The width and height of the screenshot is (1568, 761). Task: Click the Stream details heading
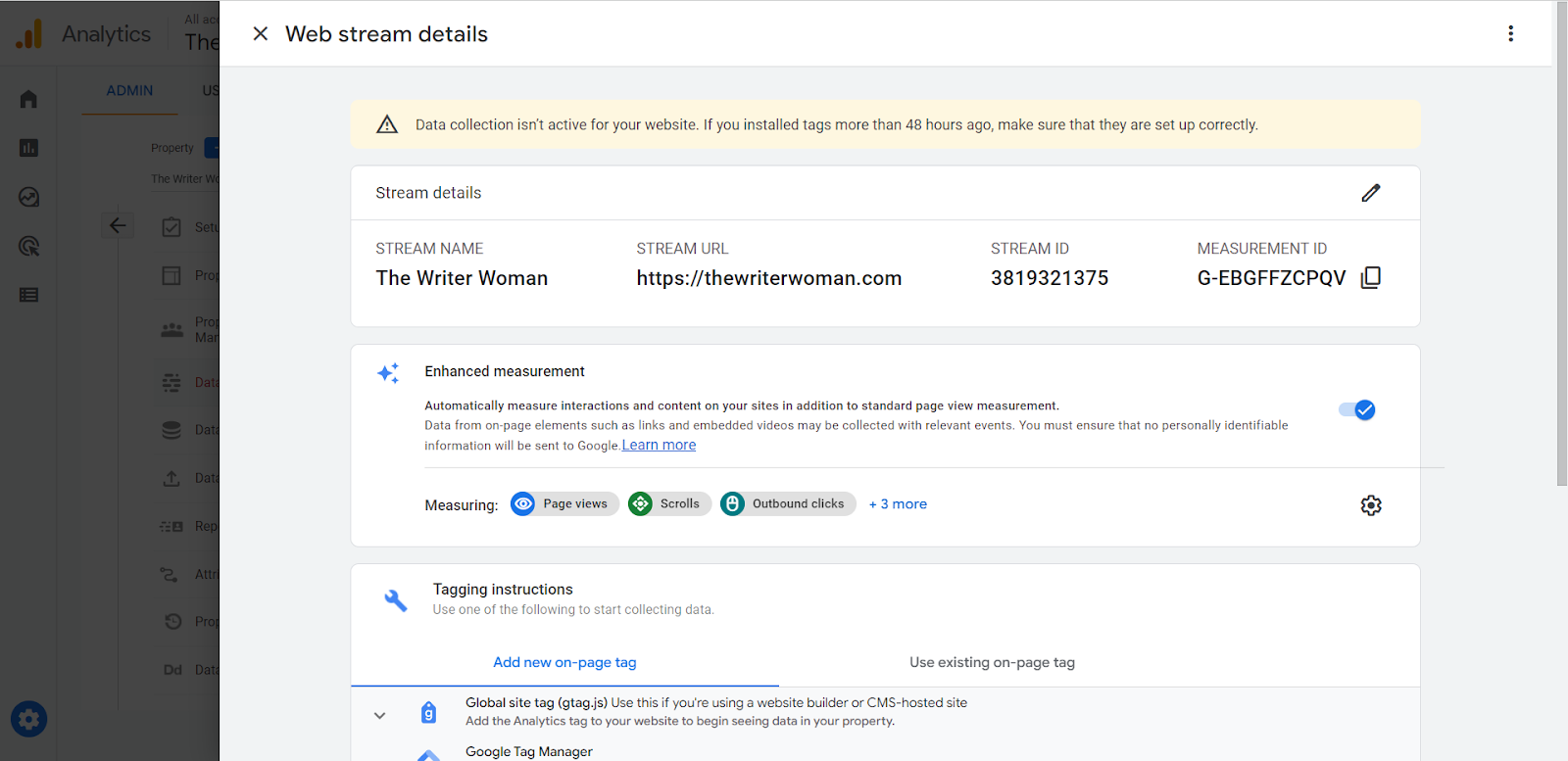click(x=428, y=193)
